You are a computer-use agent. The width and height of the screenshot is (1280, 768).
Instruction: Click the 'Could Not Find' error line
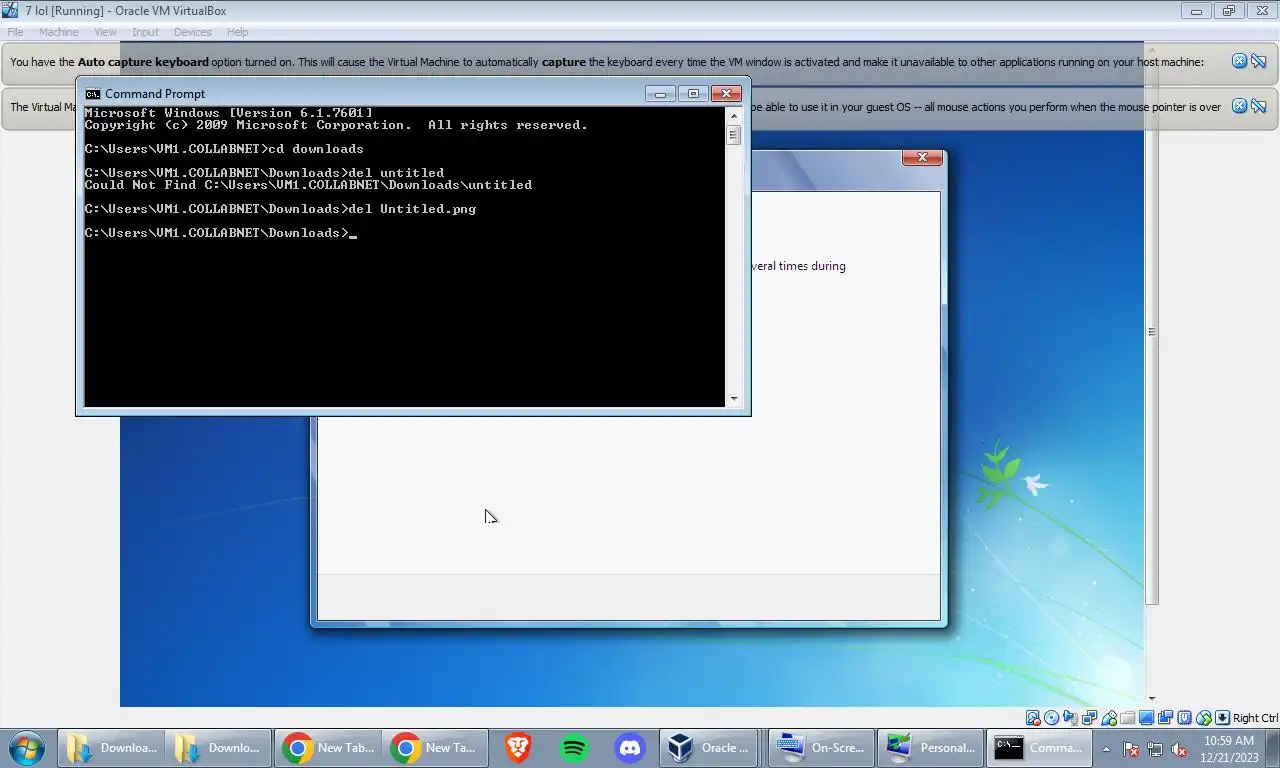coord(308,185)
